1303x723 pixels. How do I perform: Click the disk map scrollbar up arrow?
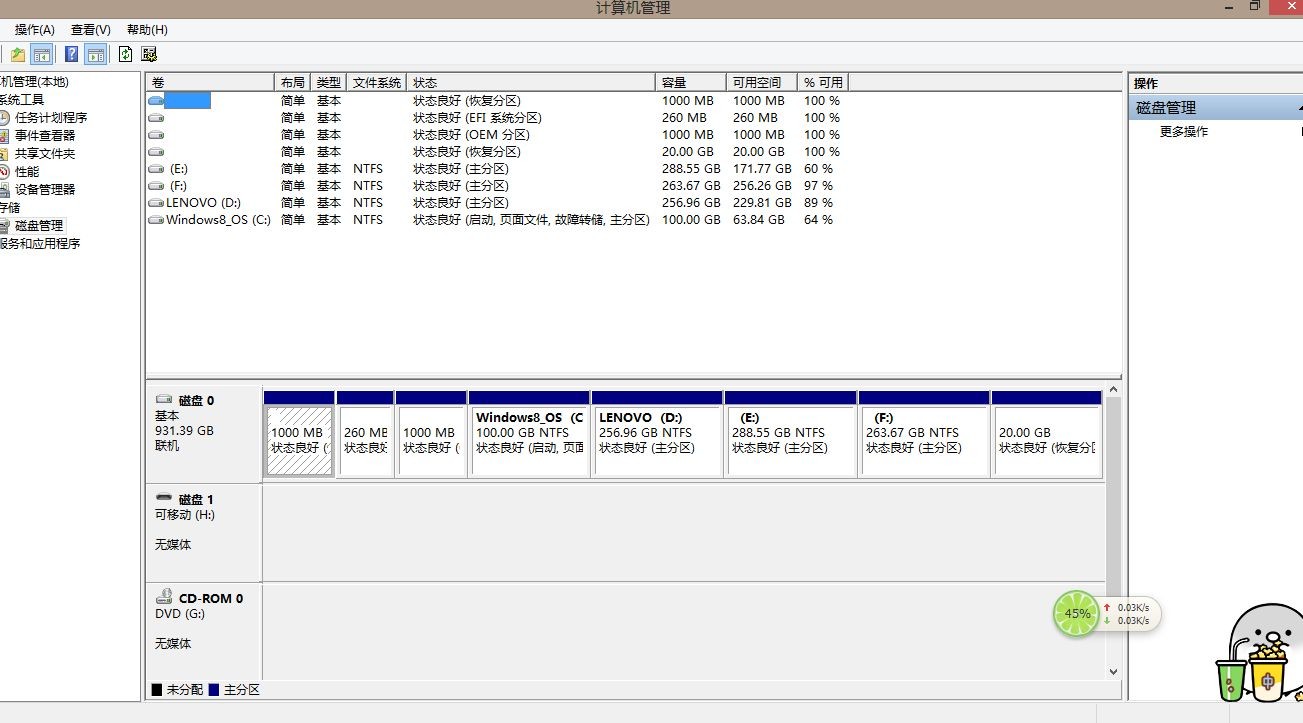(1114, 391)
